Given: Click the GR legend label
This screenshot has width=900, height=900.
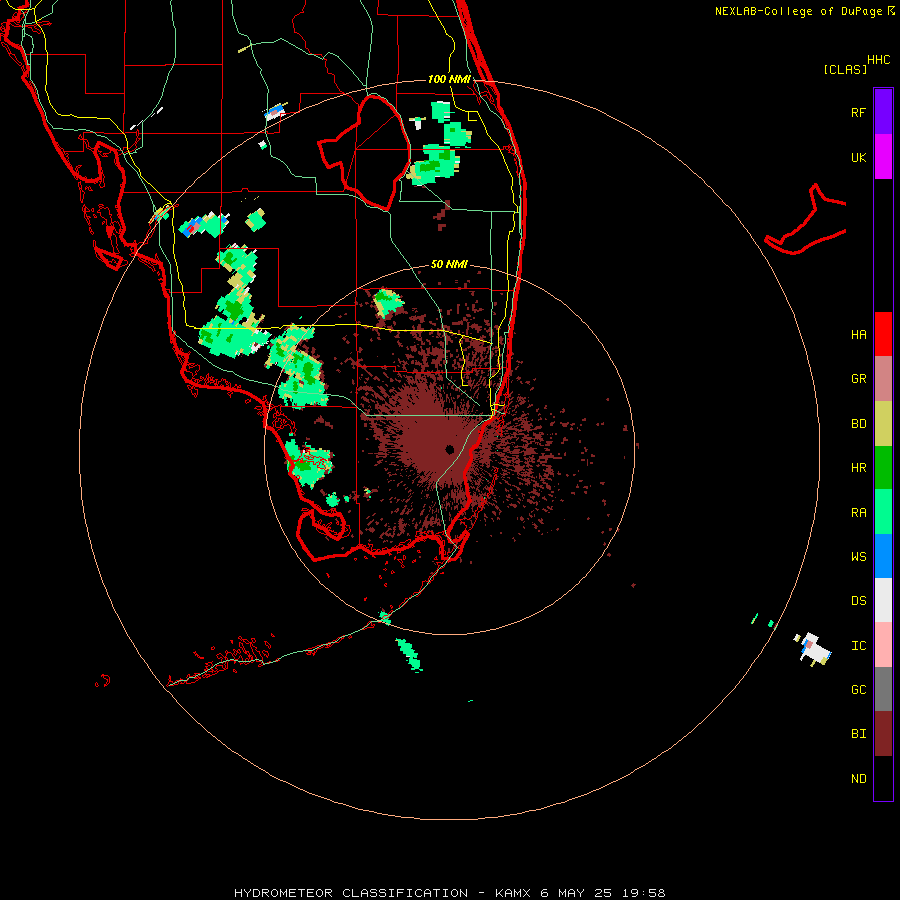Looking at the screenshot, I should tap(858, 379).
